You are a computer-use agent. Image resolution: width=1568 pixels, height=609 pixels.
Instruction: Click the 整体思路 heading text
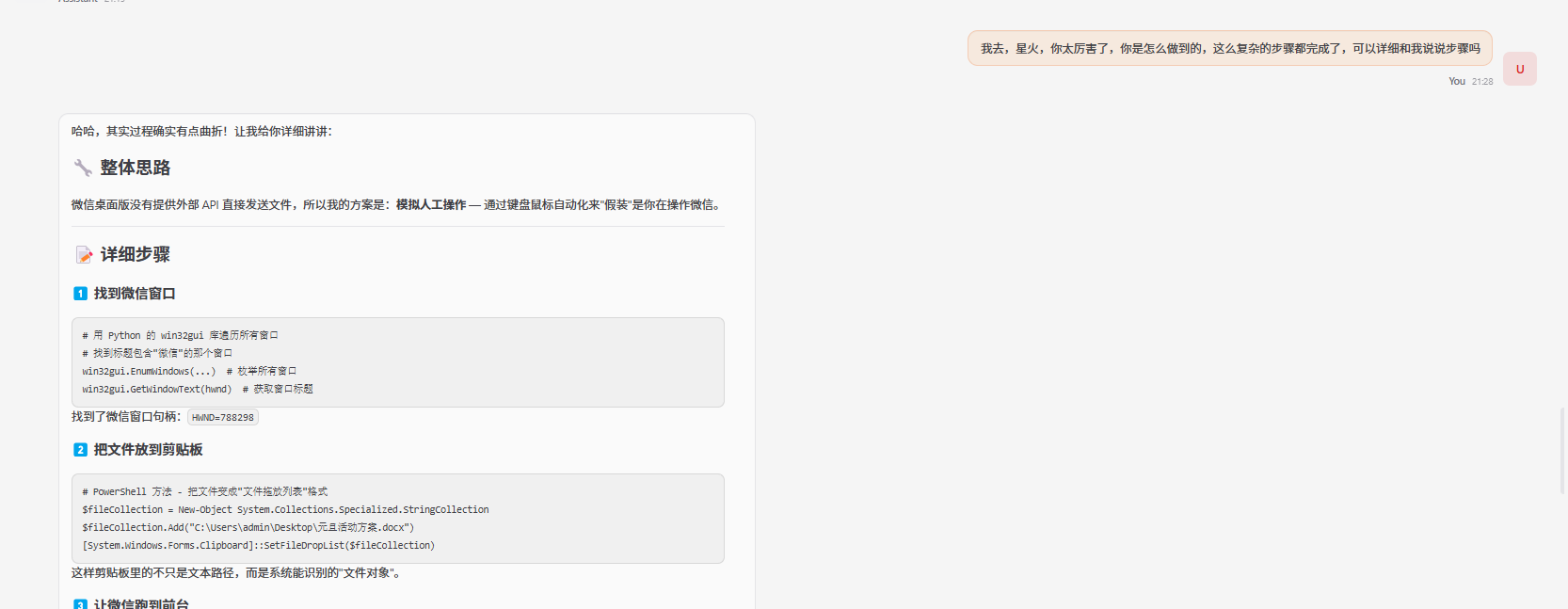pos(136,168)
